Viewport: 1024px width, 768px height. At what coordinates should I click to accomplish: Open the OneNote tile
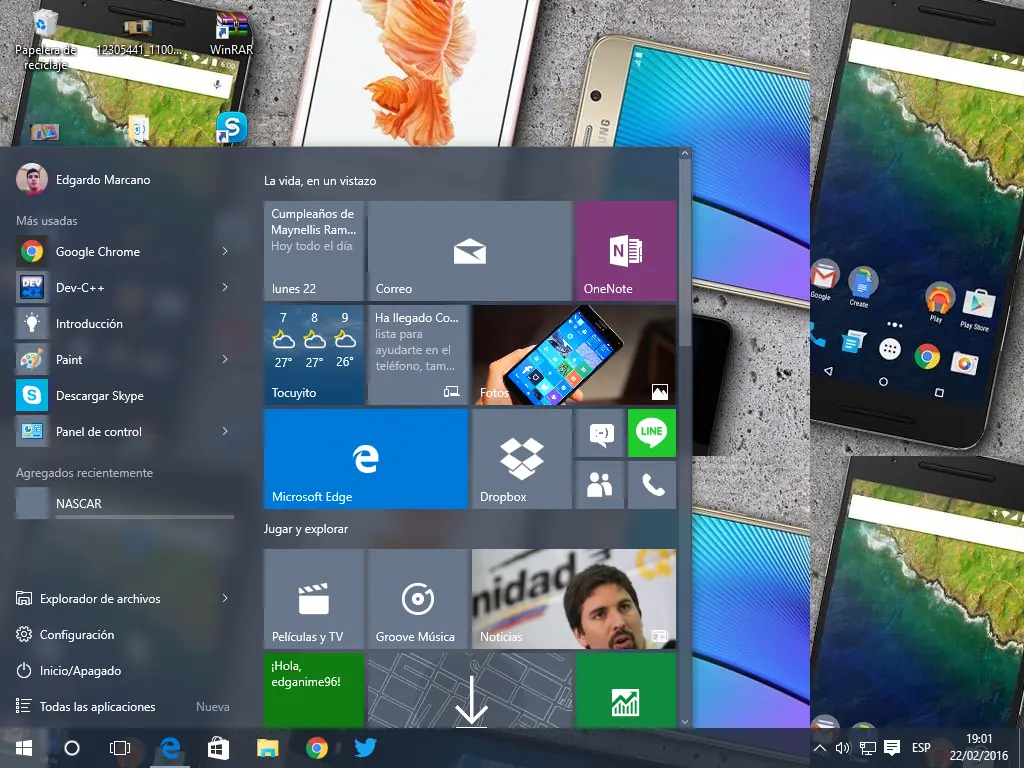point(626,251)
